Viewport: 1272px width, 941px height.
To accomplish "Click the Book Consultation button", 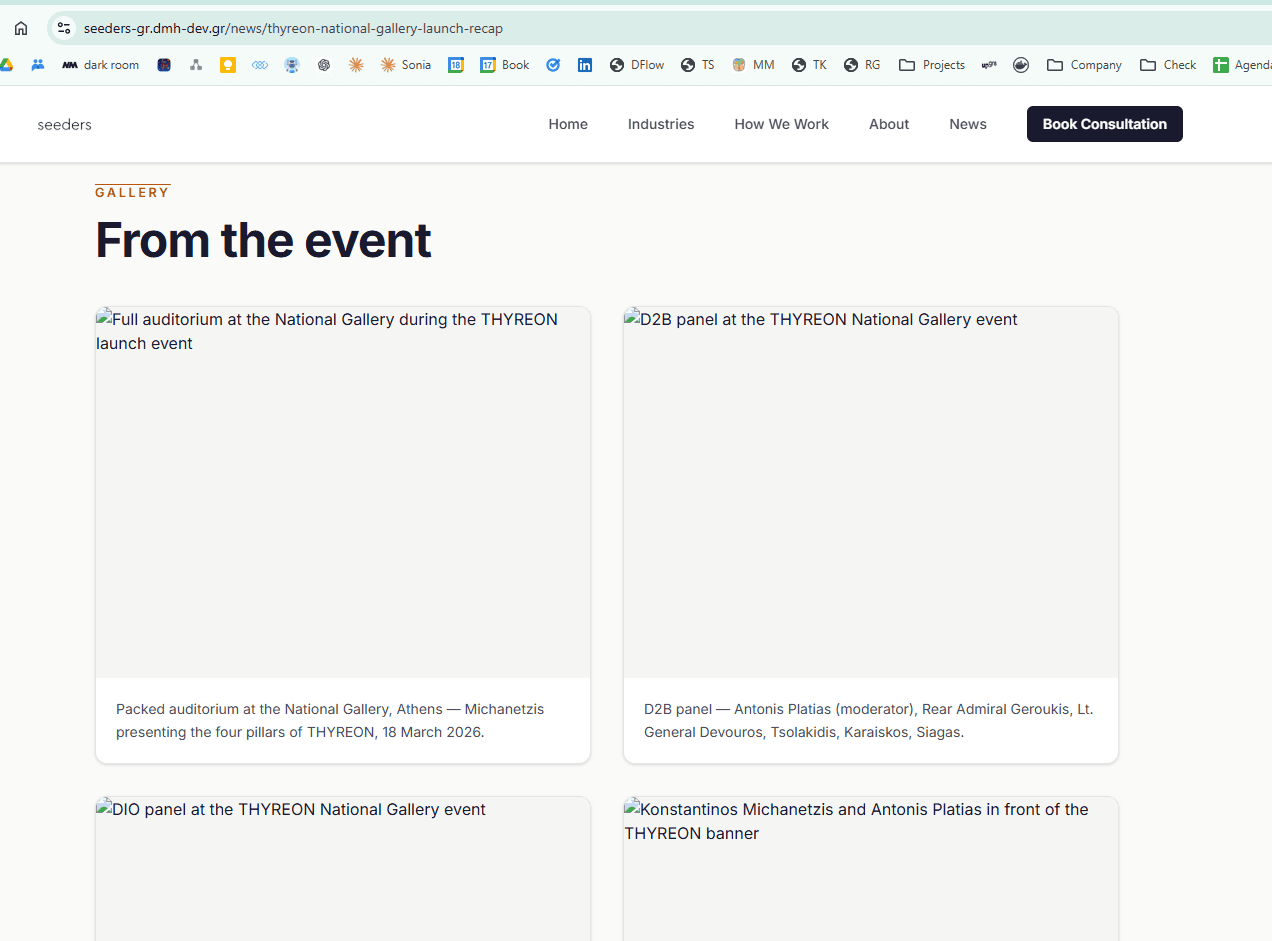I will click(x=1105, y=124).
